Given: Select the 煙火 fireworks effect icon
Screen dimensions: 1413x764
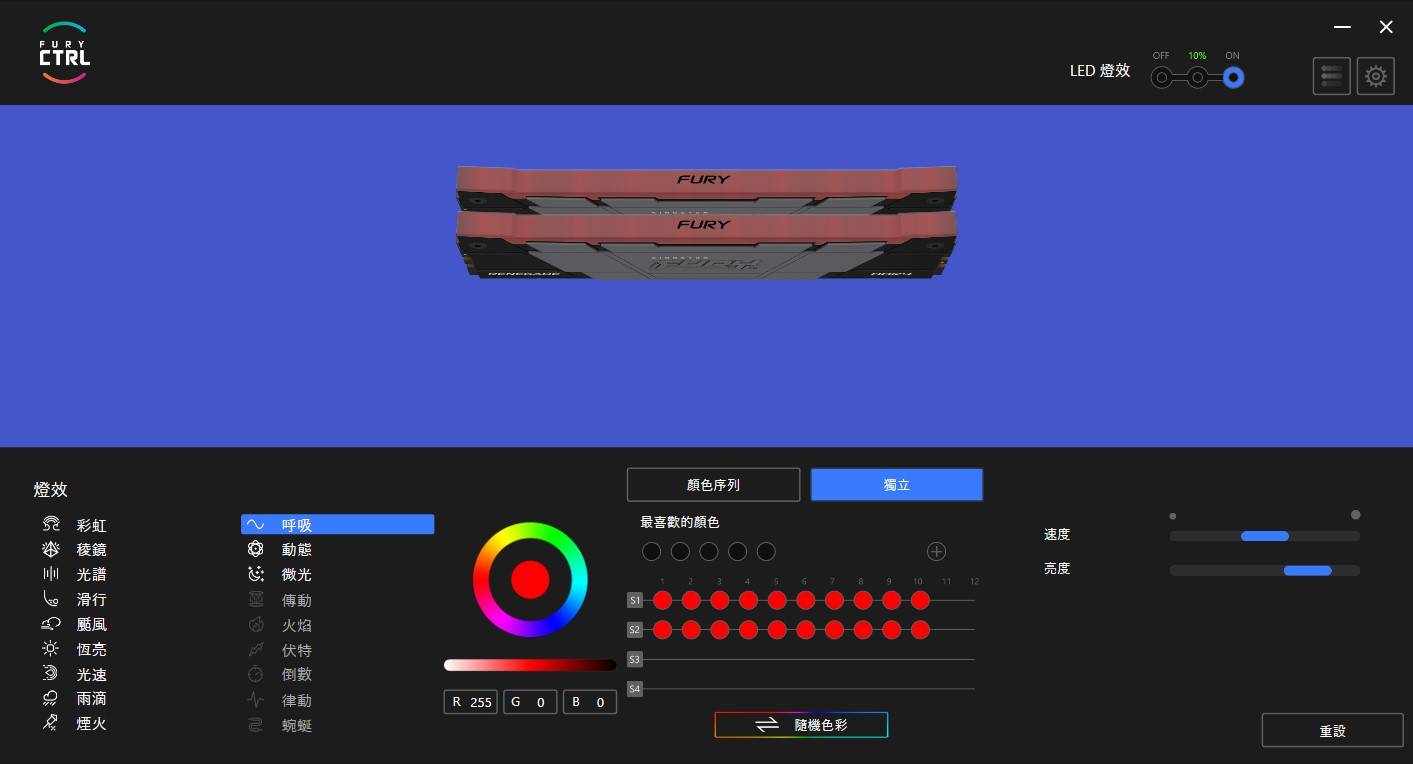Looking at the screenshot, I should 51,723.
